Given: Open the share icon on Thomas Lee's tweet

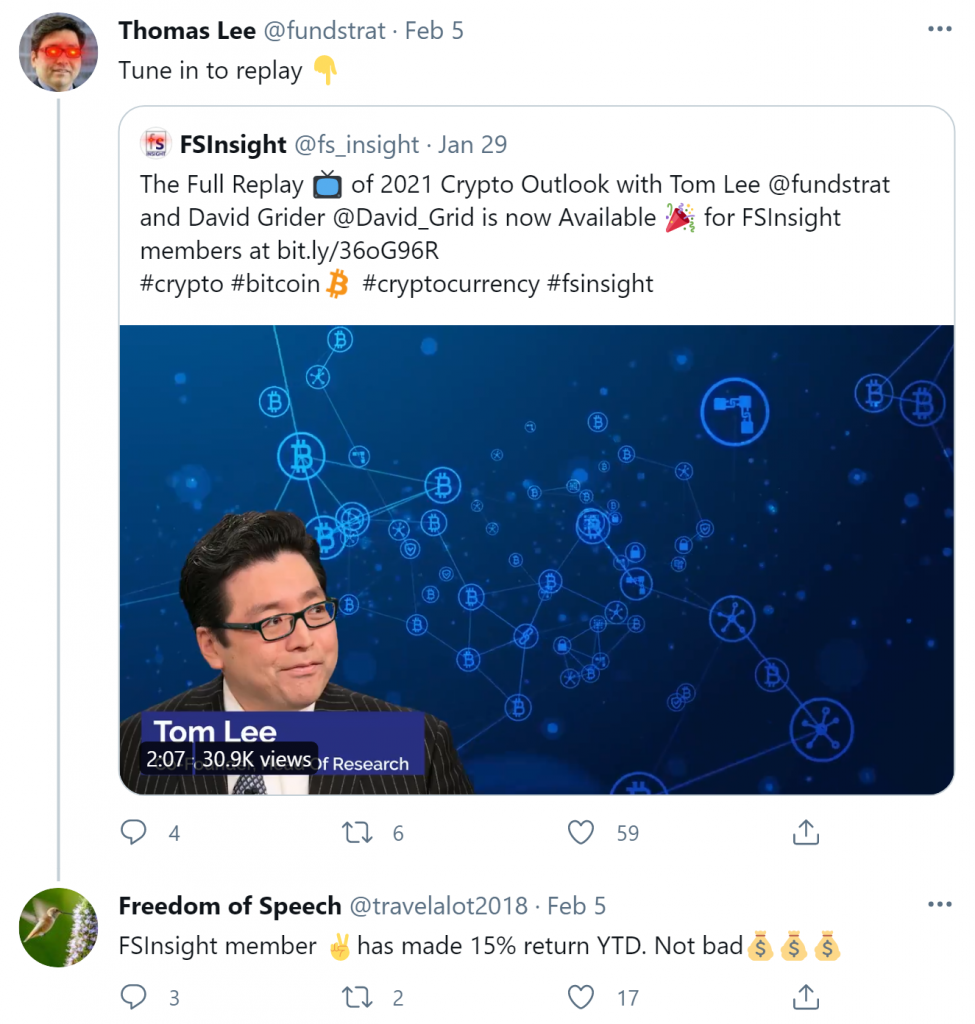Looking at the screenshot, I should pos(806,832).
